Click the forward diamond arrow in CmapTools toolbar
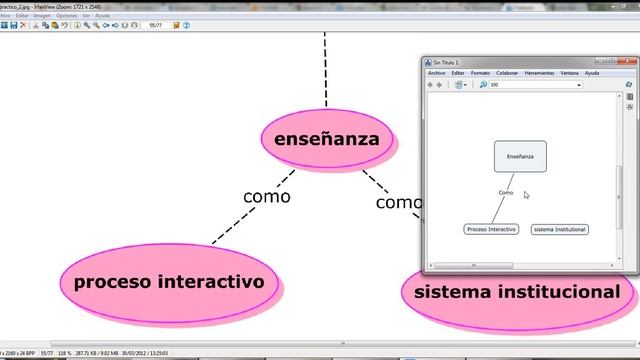The width and height of the screenshot is (640, 360). click(x=439, y=85)
